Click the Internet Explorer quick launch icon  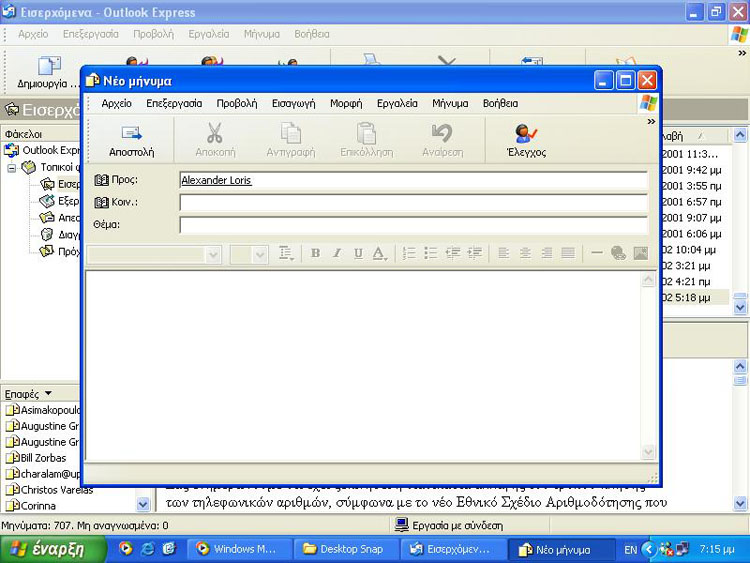(x=148, y=549)
